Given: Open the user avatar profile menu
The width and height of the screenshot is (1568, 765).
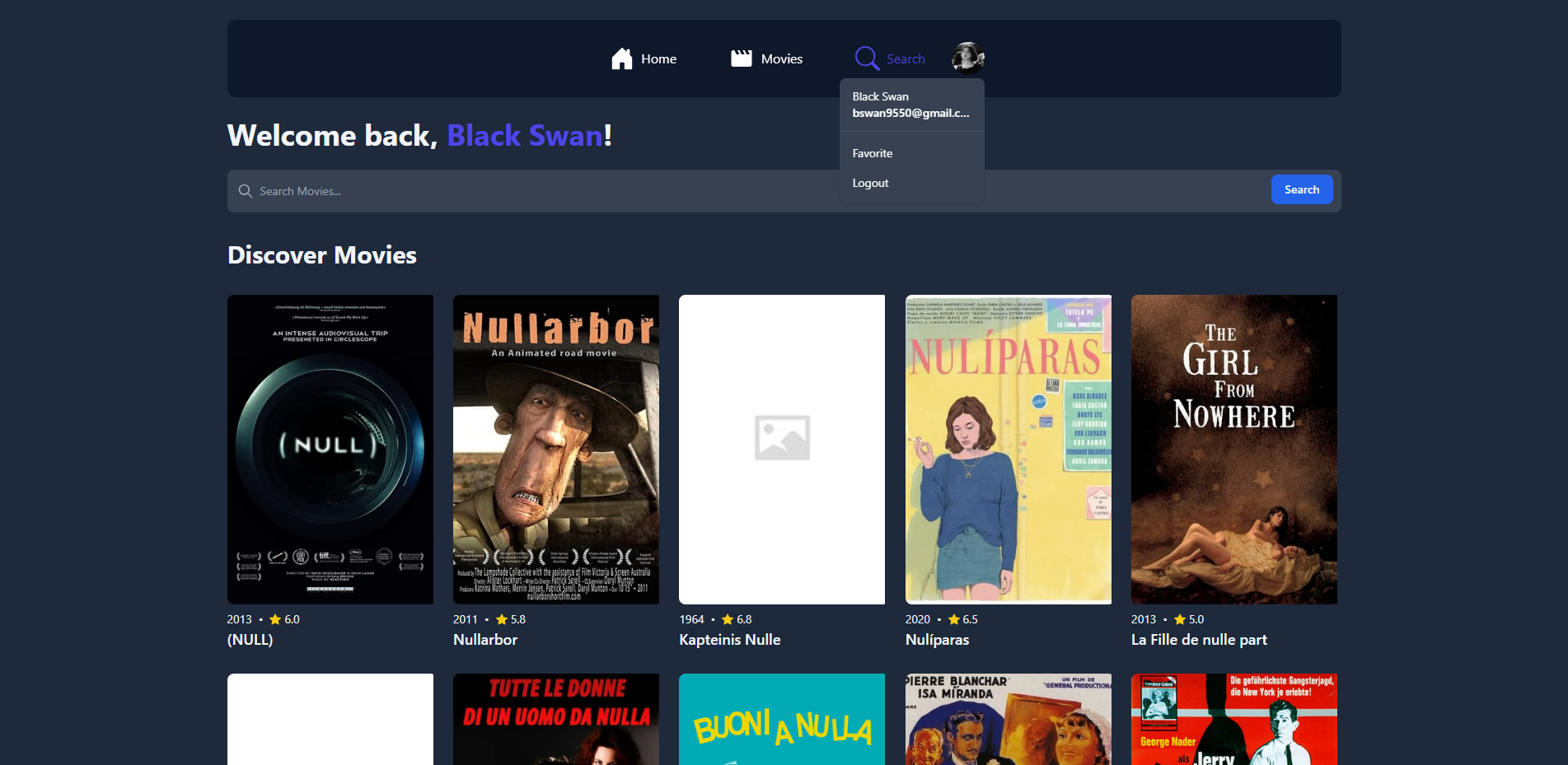Looking at the screenshot, I should [x=968, y=58].
